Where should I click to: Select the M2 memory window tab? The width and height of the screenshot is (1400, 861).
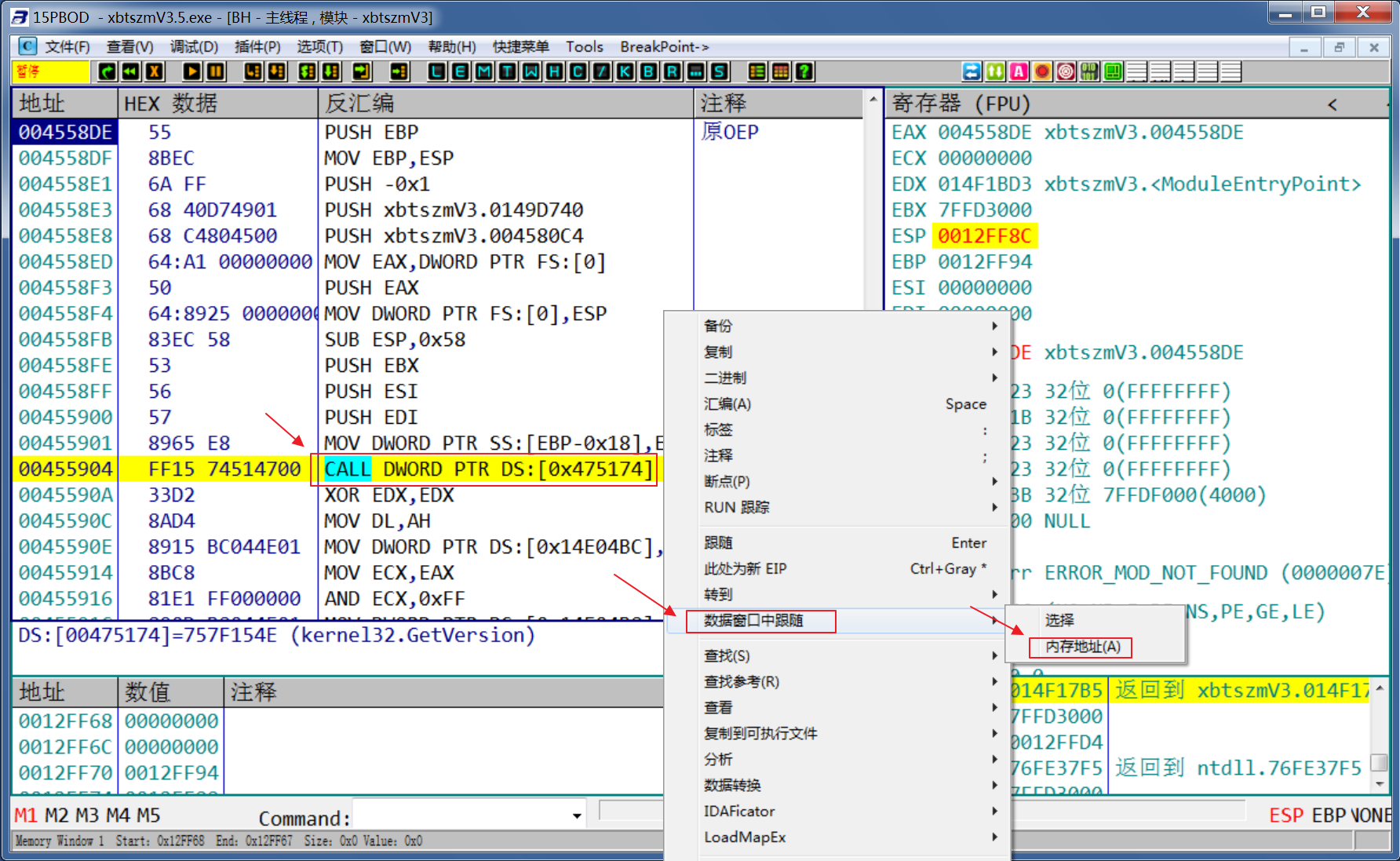[x=57, y=816]
